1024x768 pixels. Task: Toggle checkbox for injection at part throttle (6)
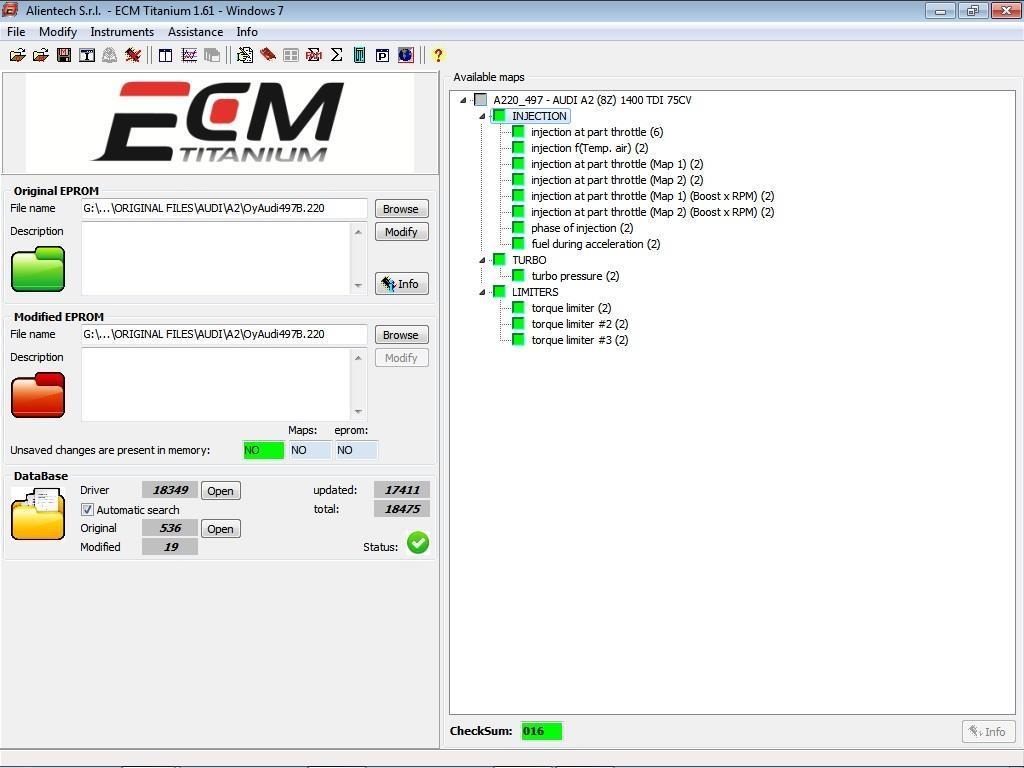[519, 132]
